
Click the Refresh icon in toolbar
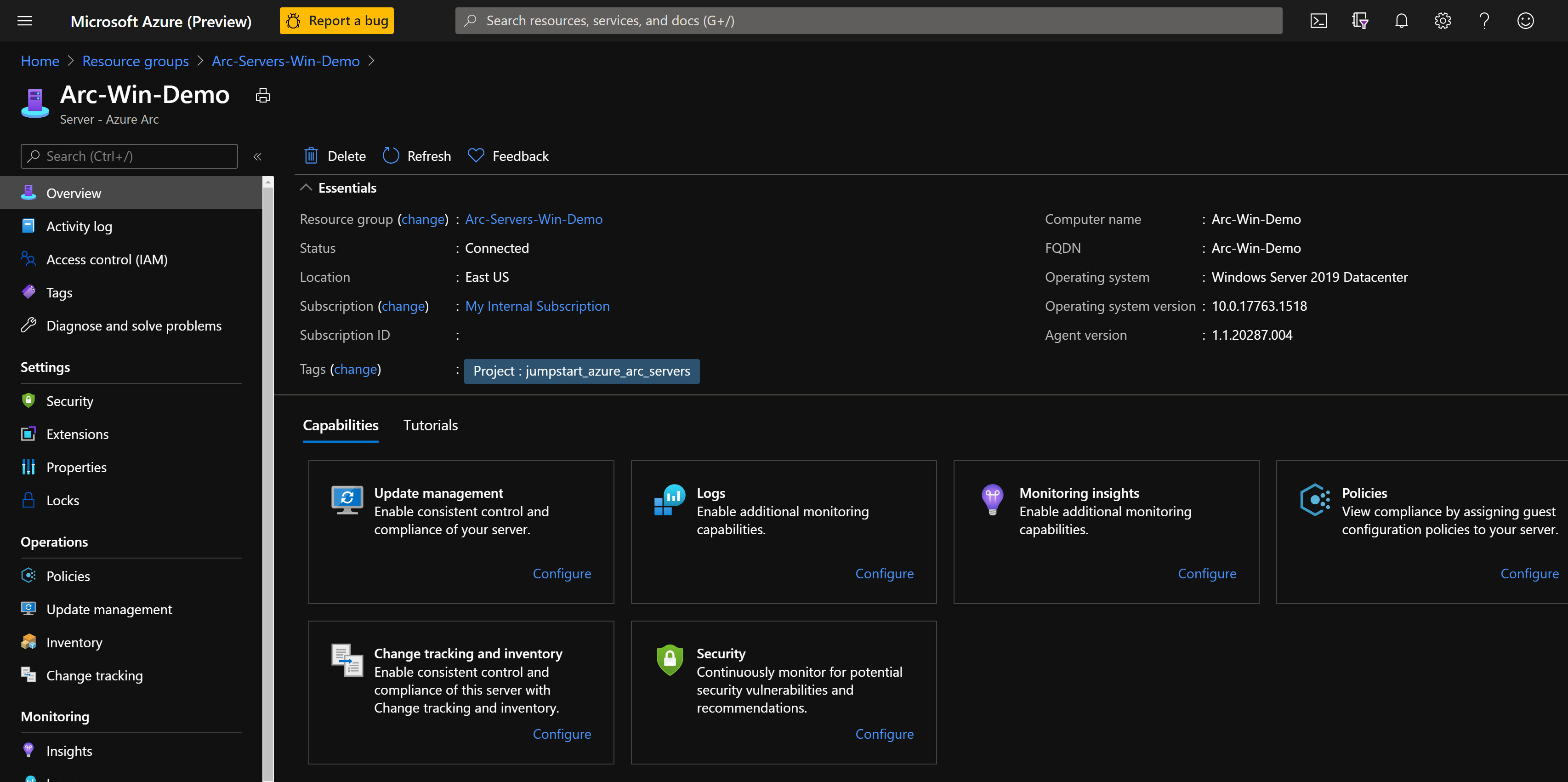pos(391,156)
